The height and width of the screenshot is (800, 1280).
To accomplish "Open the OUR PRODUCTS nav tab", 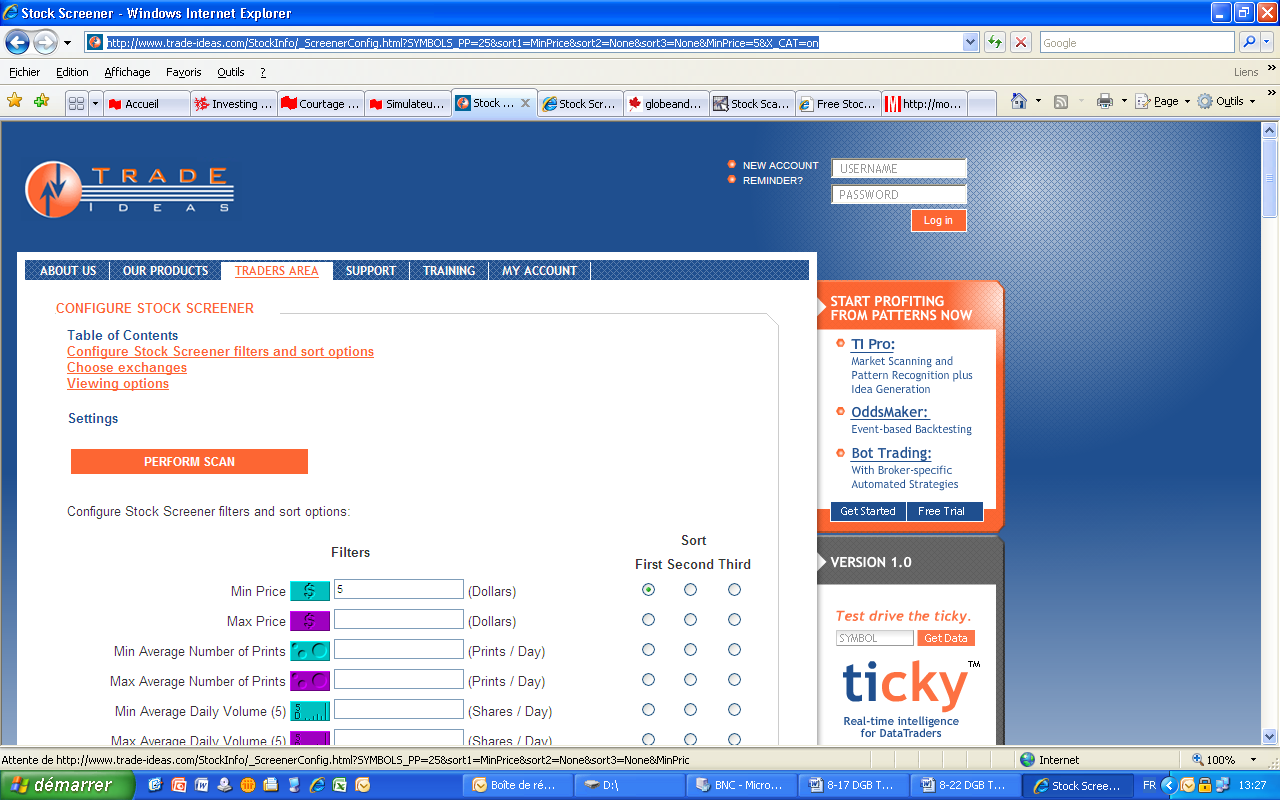I will (166, 271).
